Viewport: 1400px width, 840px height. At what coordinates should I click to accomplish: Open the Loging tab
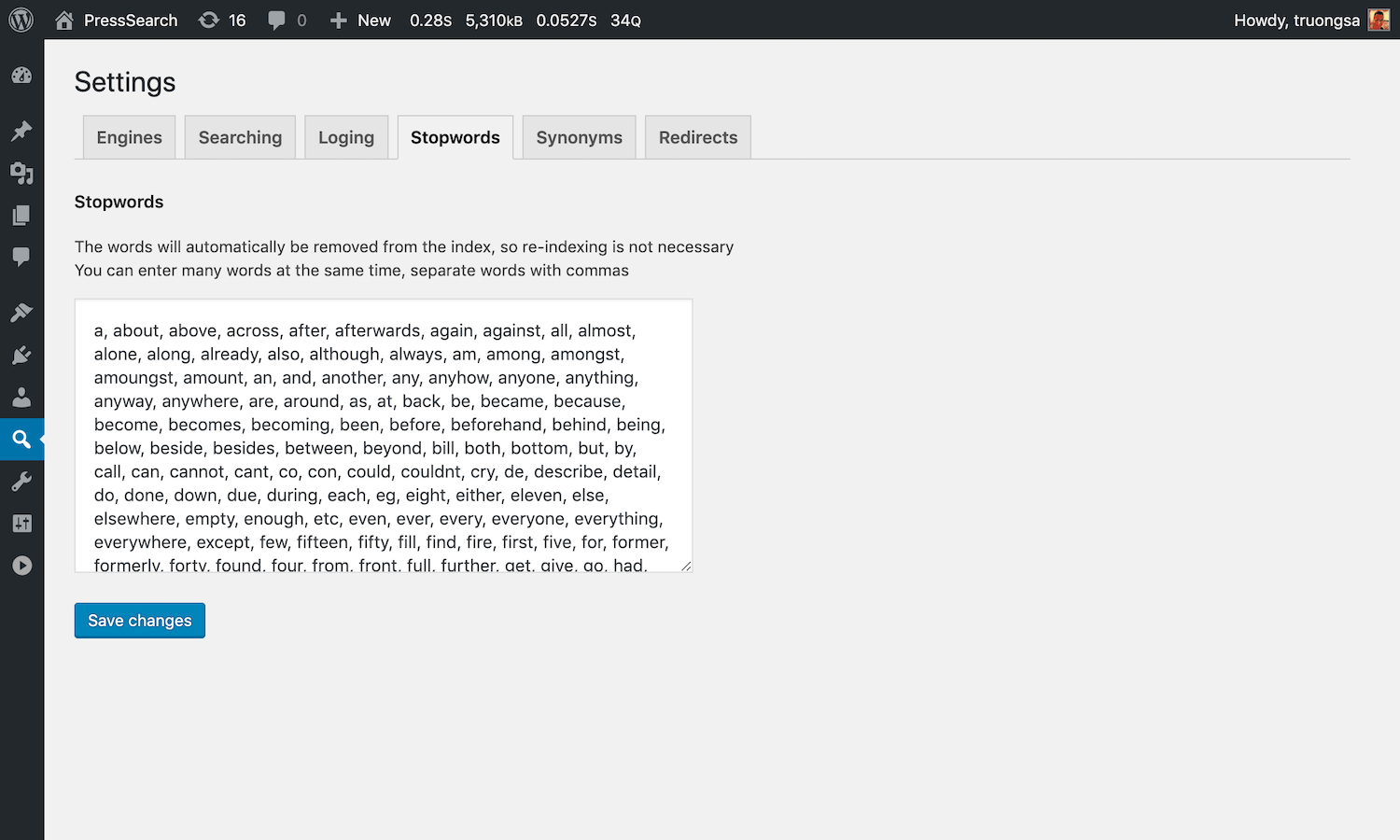[346, 137]
